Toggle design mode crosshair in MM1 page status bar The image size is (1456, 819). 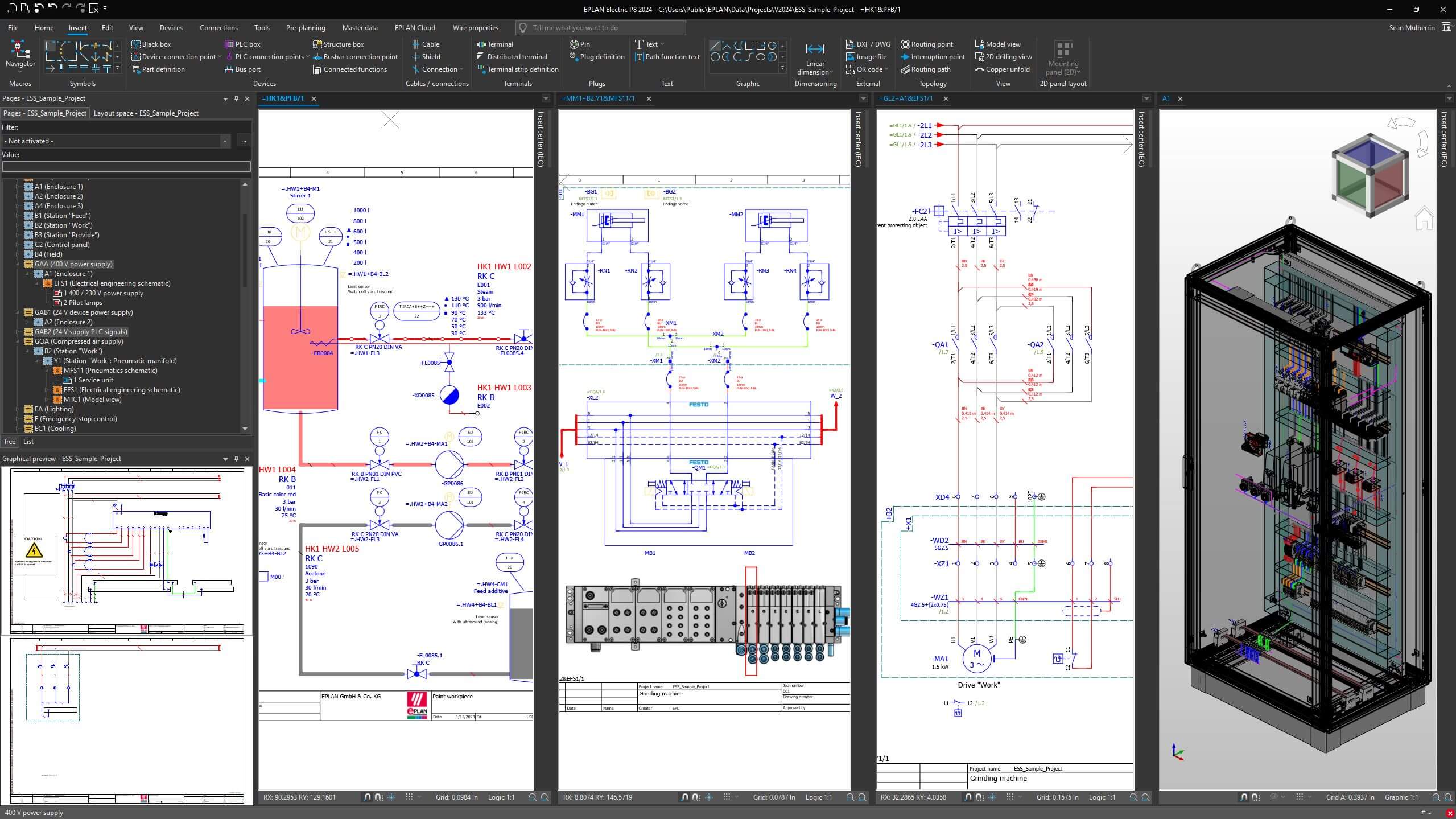pyautogui.click(x=709, y=797)
